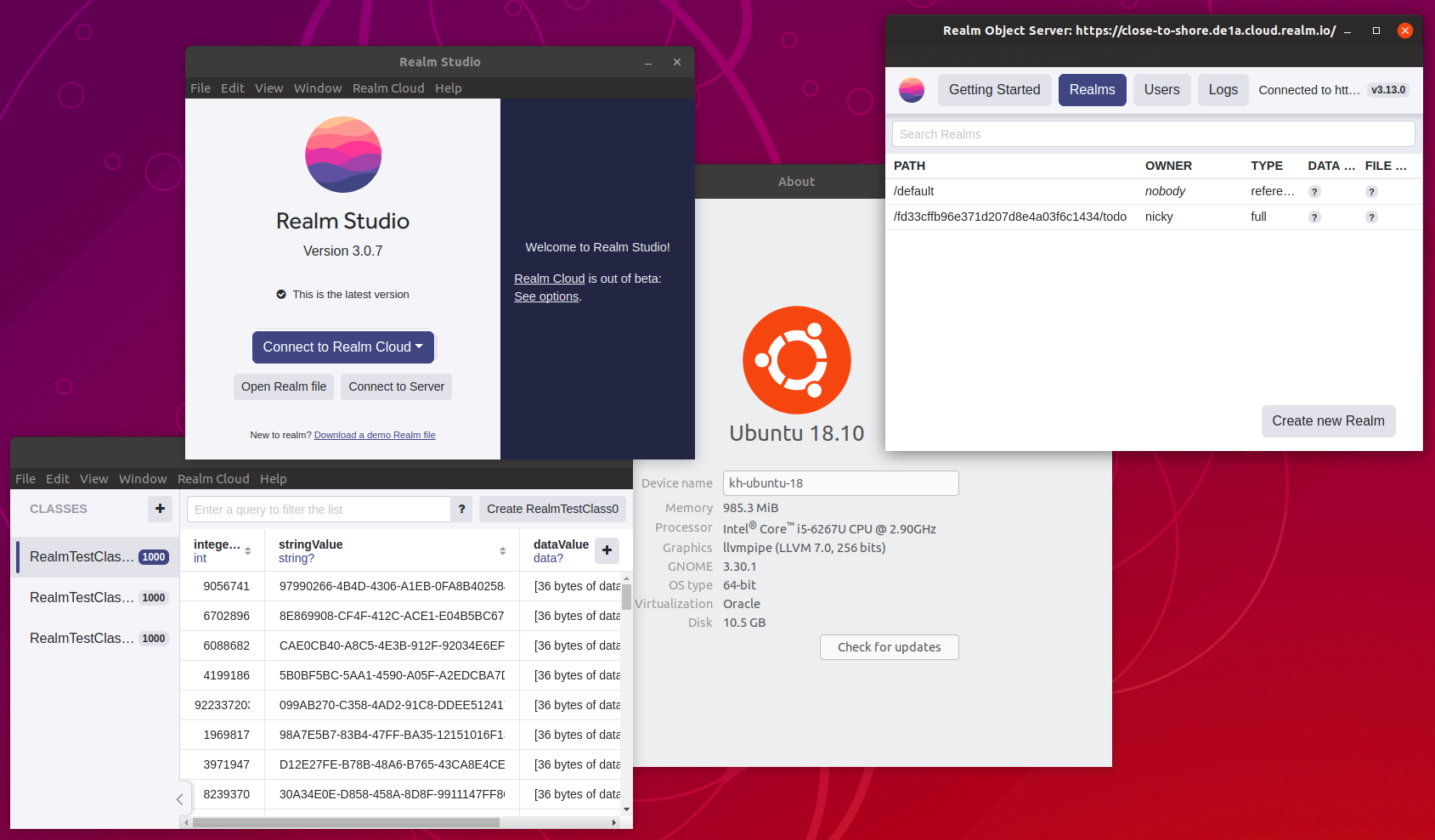The image size is (1435, 840).
Task: Open Realm Cloud menu in the greeting window
Action: pos(388,88)
